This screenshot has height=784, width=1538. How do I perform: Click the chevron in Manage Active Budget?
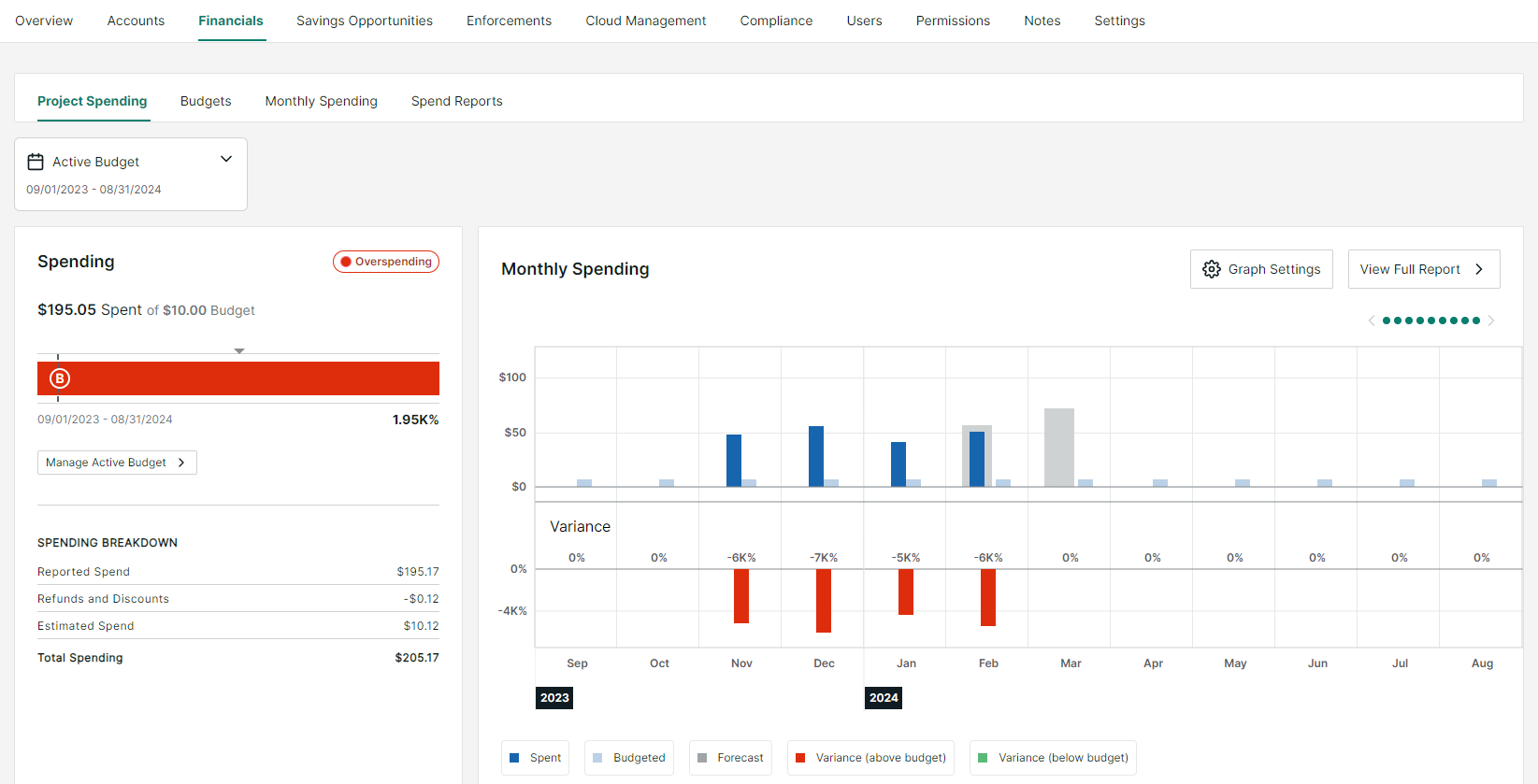[x=181, y=463]
